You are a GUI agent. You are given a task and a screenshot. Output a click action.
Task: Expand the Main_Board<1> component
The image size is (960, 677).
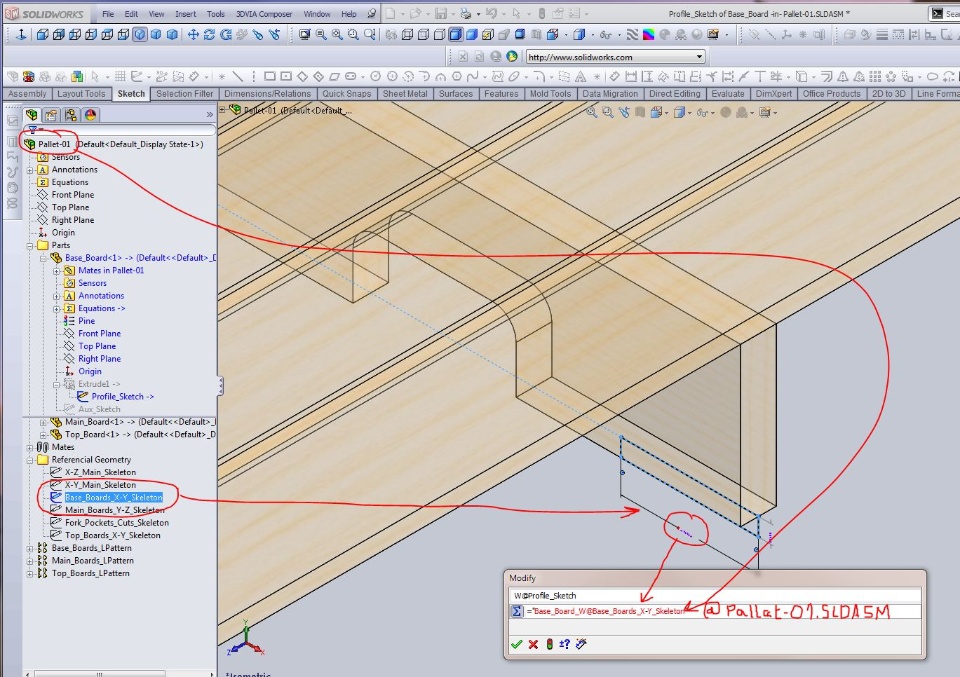click(x=43, y=422)
